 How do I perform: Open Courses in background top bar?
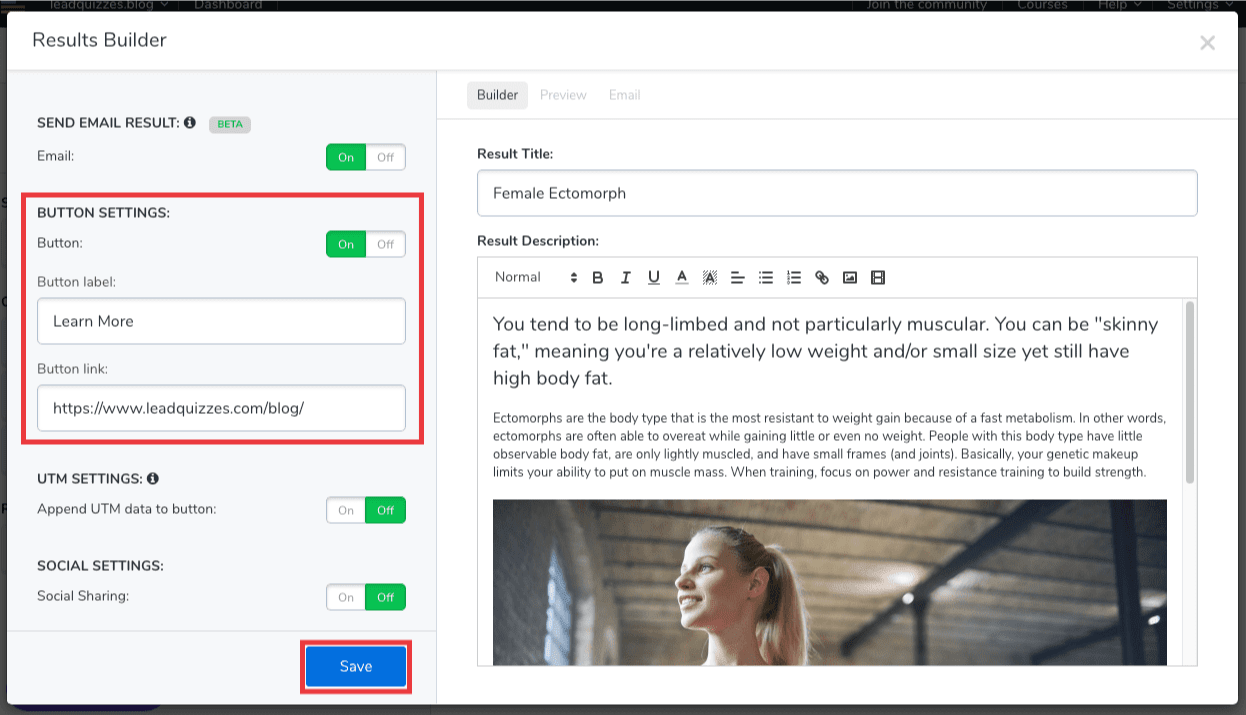1042,5
